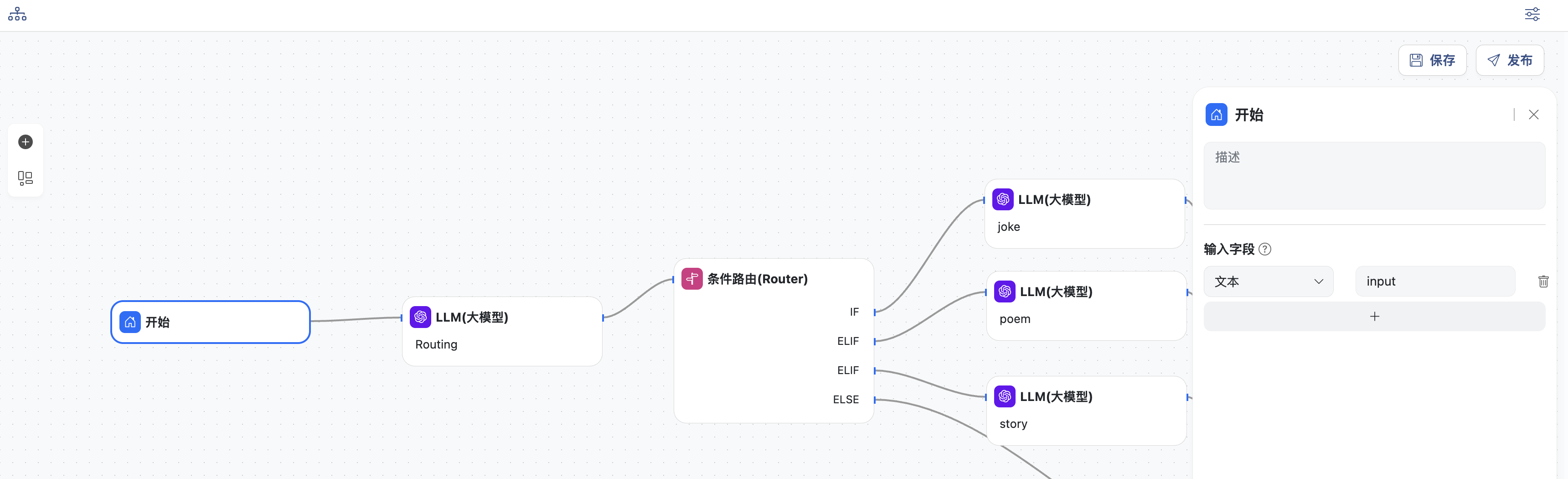Click the home icon in 开始 panel header

pyautogui.click(x=1216, y=115)
